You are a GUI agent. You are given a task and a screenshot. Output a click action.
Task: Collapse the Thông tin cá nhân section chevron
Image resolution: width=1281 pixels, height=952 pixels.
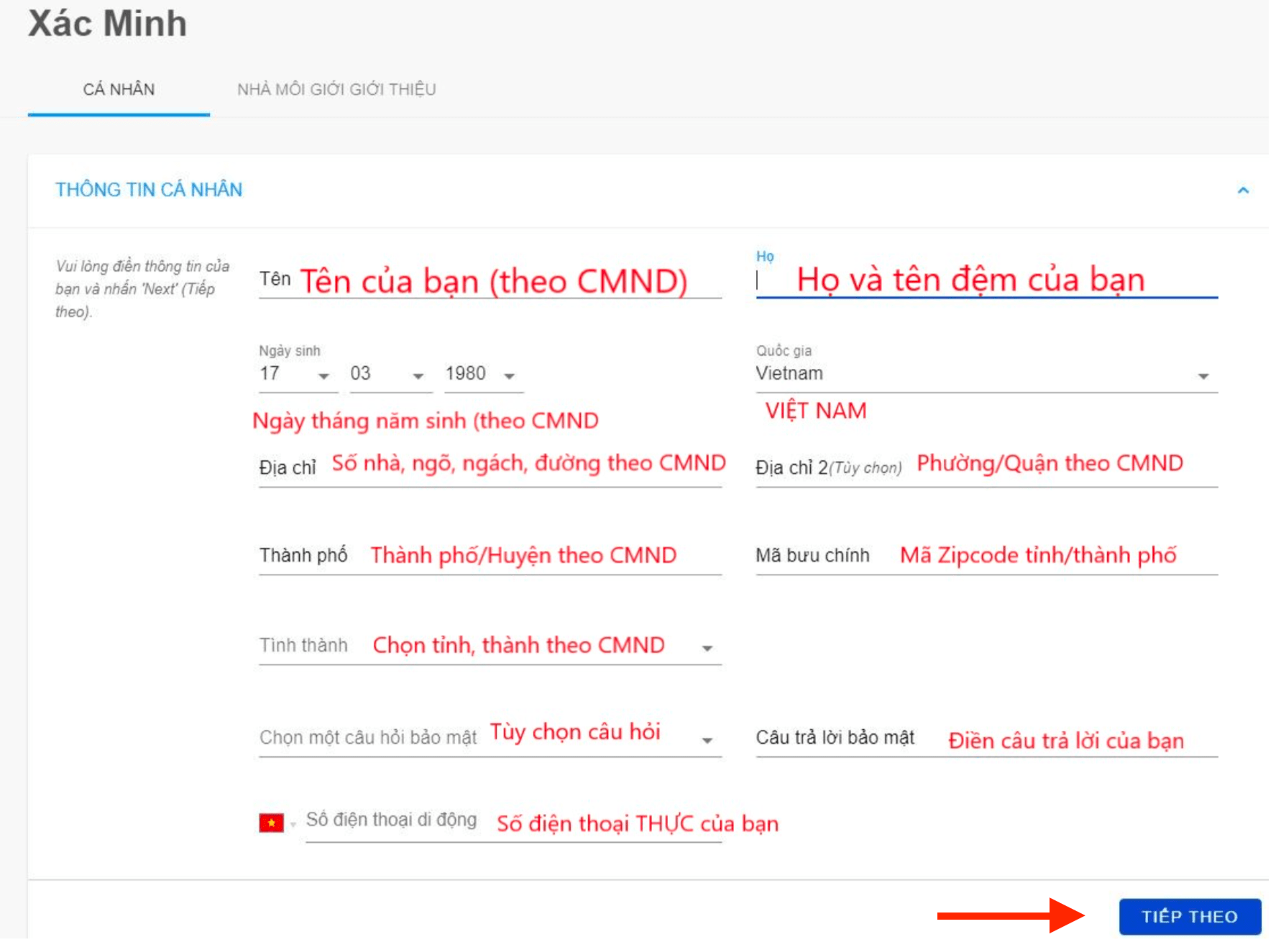[x=1243, y=191]
